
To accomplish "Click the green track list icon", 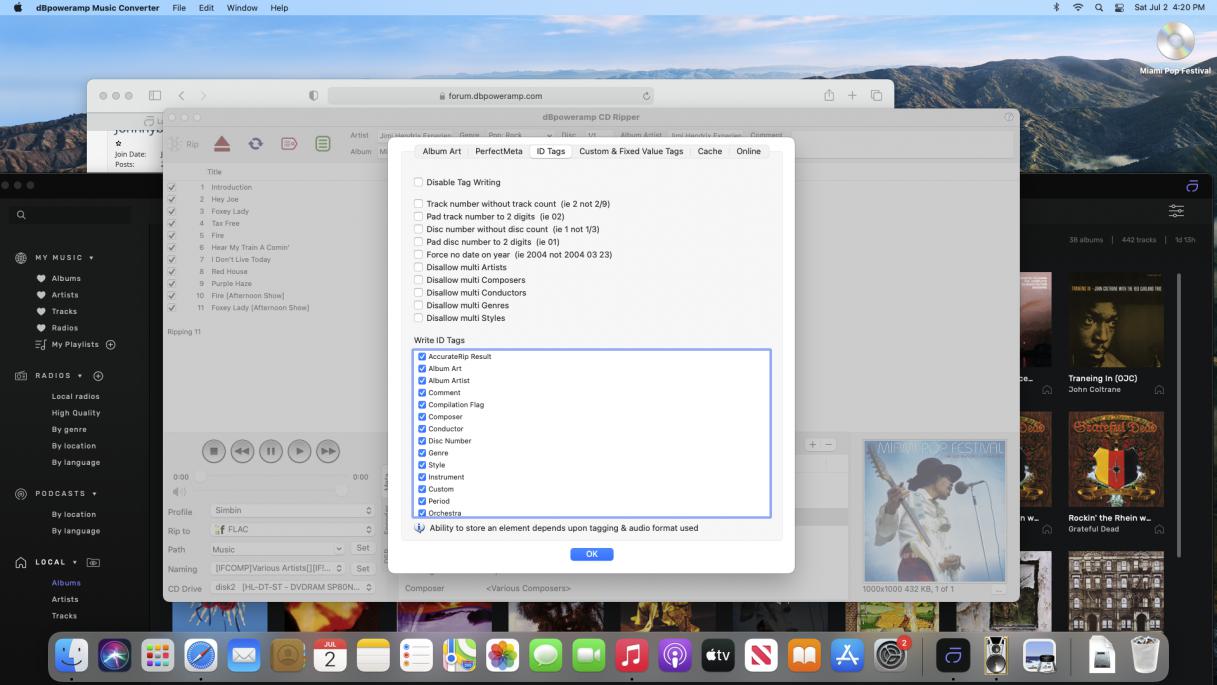I will click(323, 144).
